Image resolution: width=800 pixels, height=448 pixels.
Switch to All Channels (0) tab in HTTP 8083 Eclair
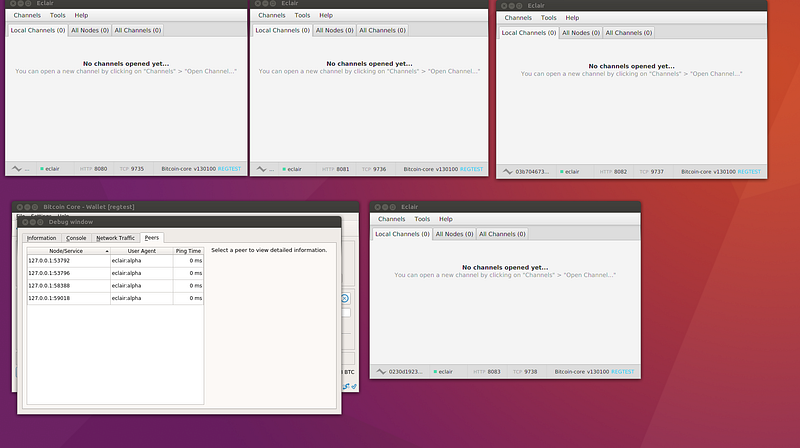point(502,234)
